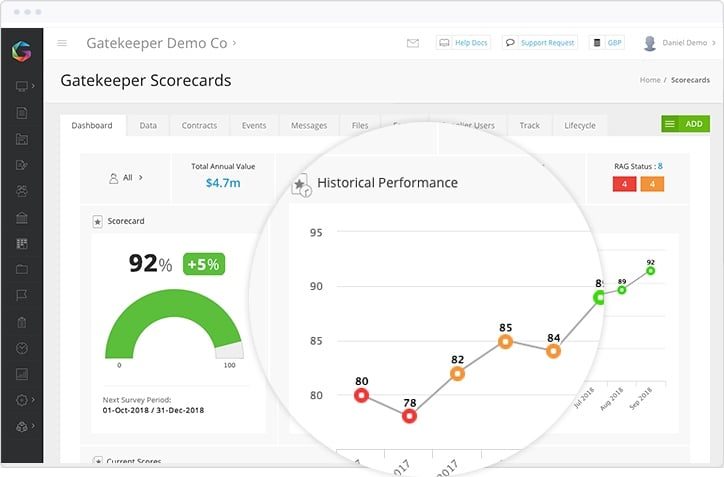Switch to the Events tab
724x477 pixels.
pos(254,125)
